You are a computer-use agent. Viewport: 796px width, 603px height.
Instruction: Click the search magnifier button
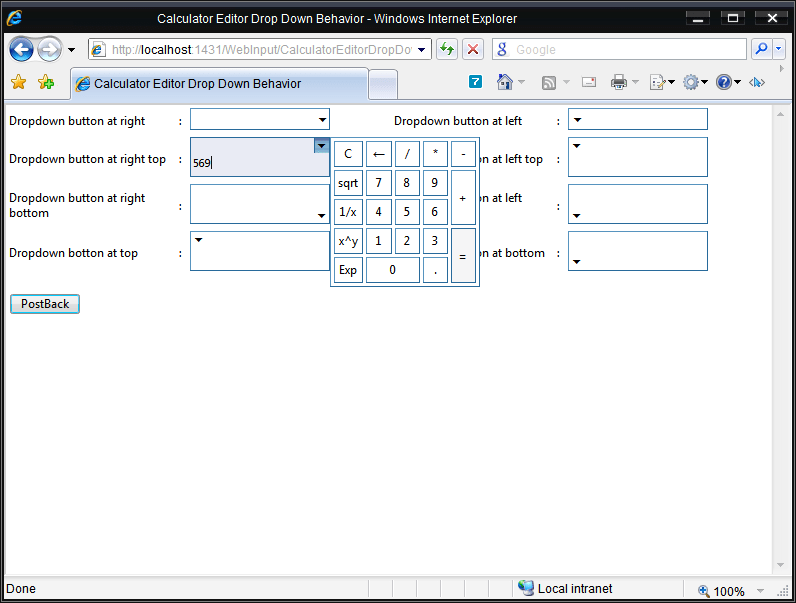point(761,49)
